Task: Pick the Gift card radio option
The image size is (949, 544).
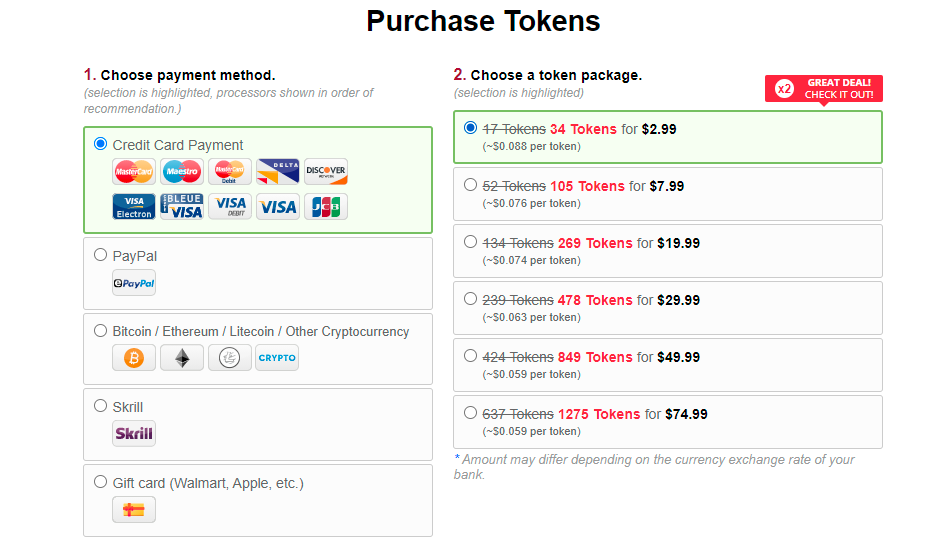Action: (x=100, y=482)
